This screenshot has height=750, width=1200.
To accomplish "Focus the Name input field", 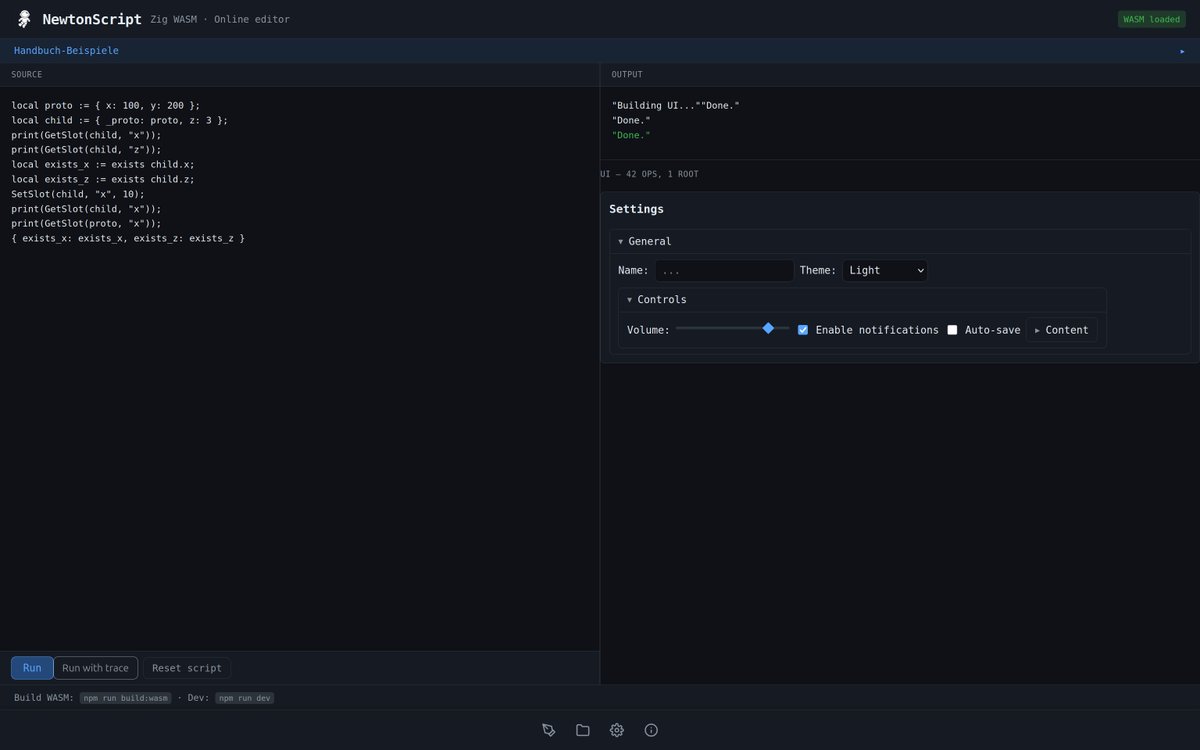I will tap(724, 270).
